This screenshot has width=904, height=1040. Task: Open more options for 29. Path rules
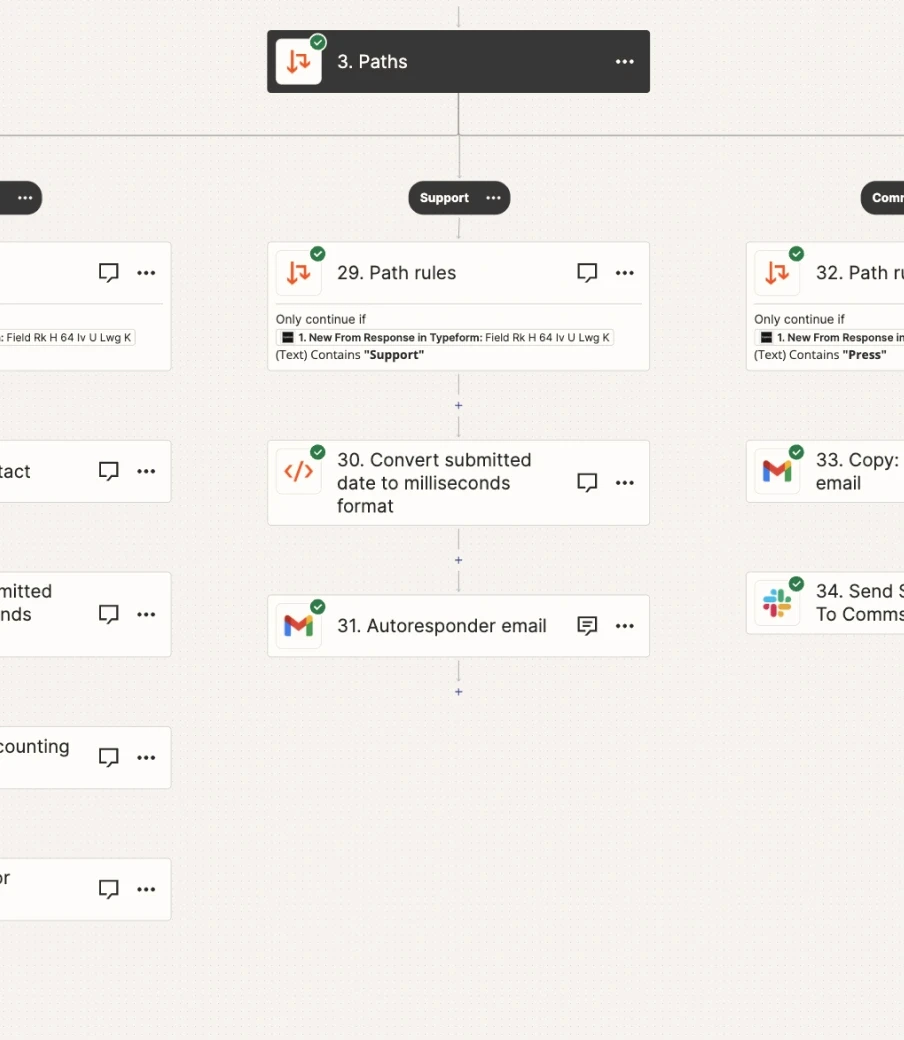pos(625,273)
